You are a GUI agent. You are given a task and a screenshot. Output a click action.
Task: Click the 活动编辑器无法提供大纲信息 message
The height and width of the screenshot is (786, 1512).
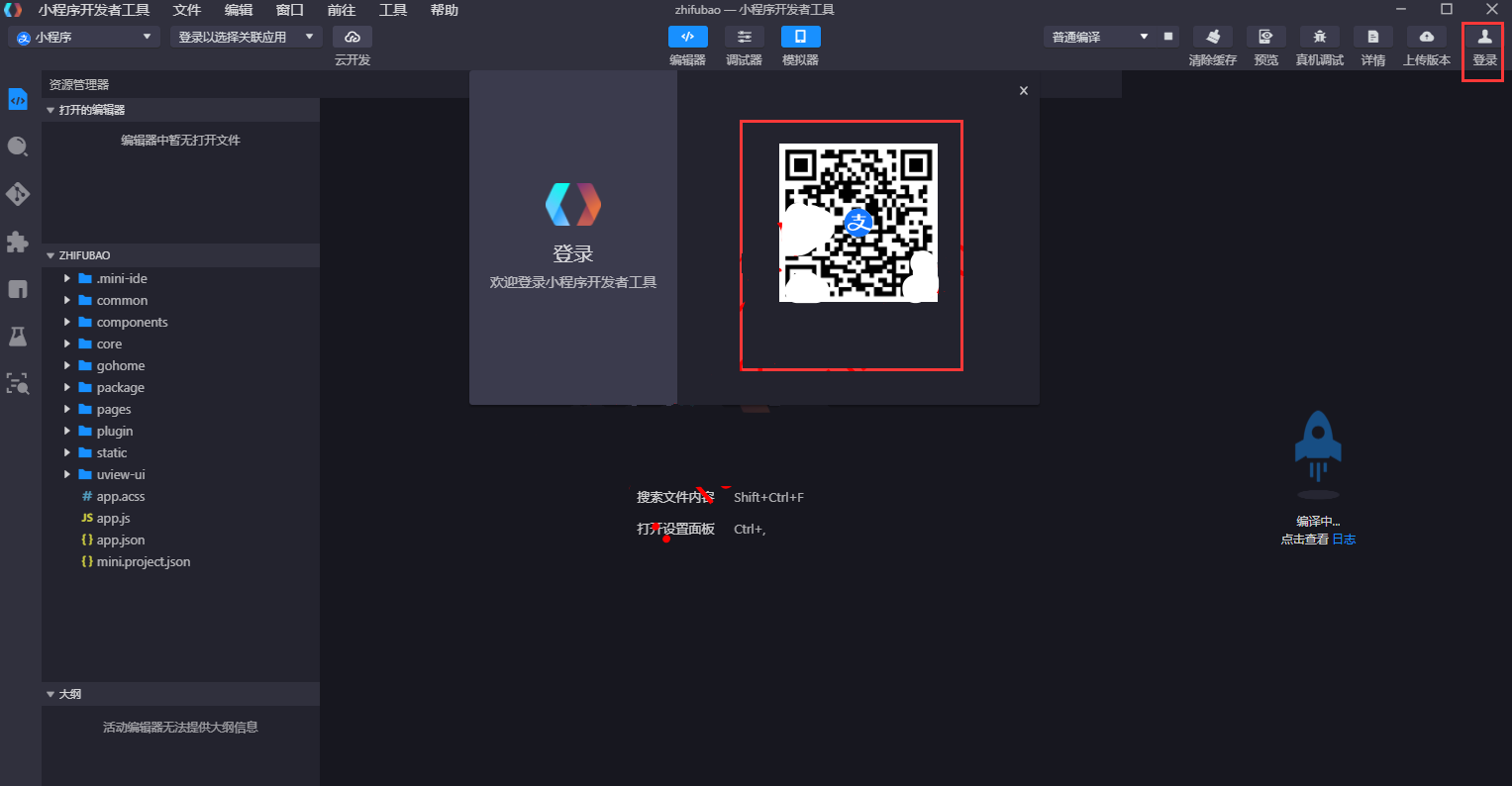pyautogui.click(x=180, y=728)
